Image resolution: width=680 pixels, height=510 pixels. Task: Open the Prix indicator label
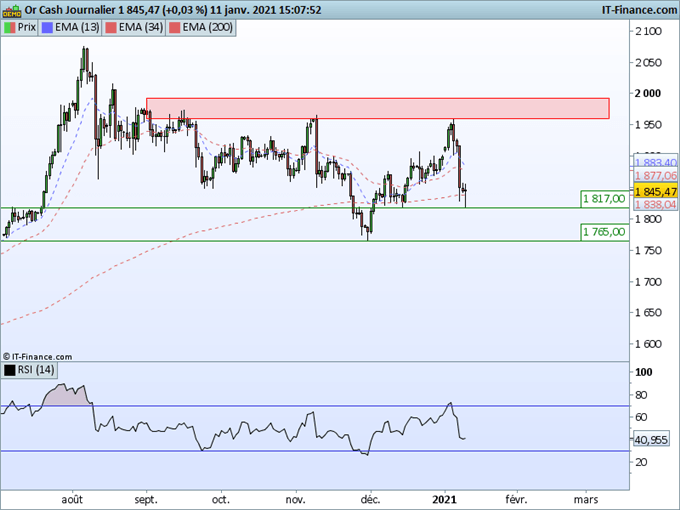(x=20, y=28)
